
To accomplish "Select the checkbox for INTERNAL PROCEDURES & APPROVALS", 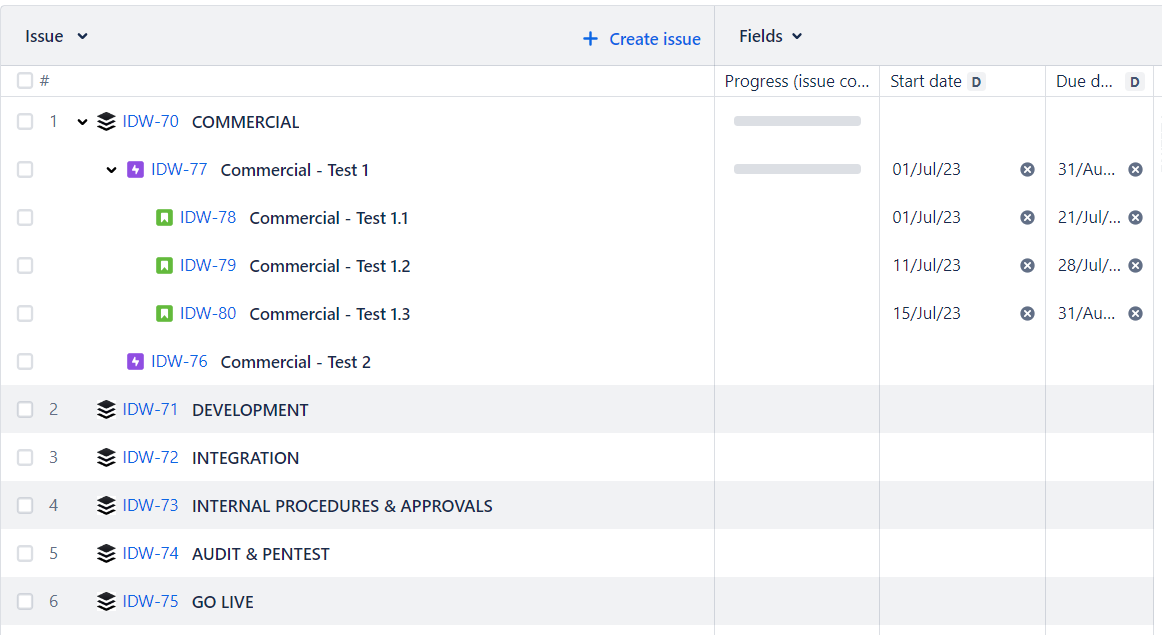I will pos(25,505).
